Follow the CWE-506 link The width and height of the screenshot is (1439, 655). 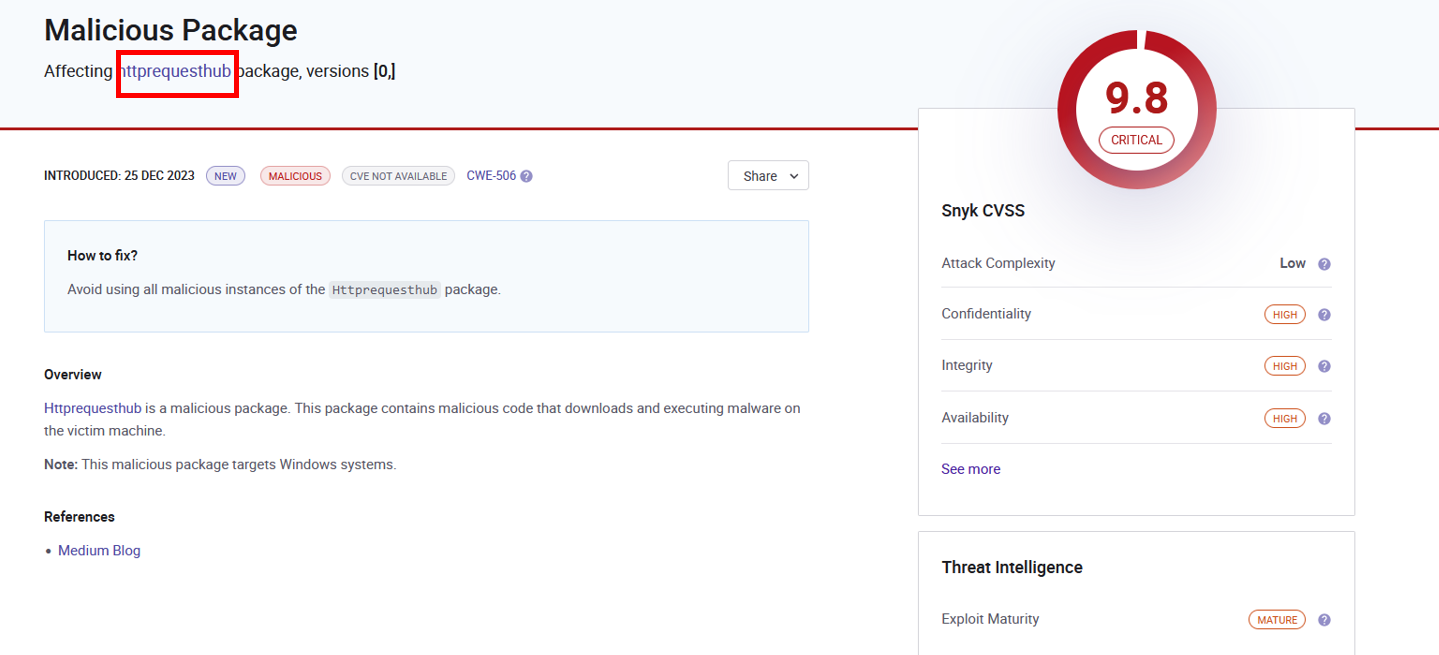point(491,176)
